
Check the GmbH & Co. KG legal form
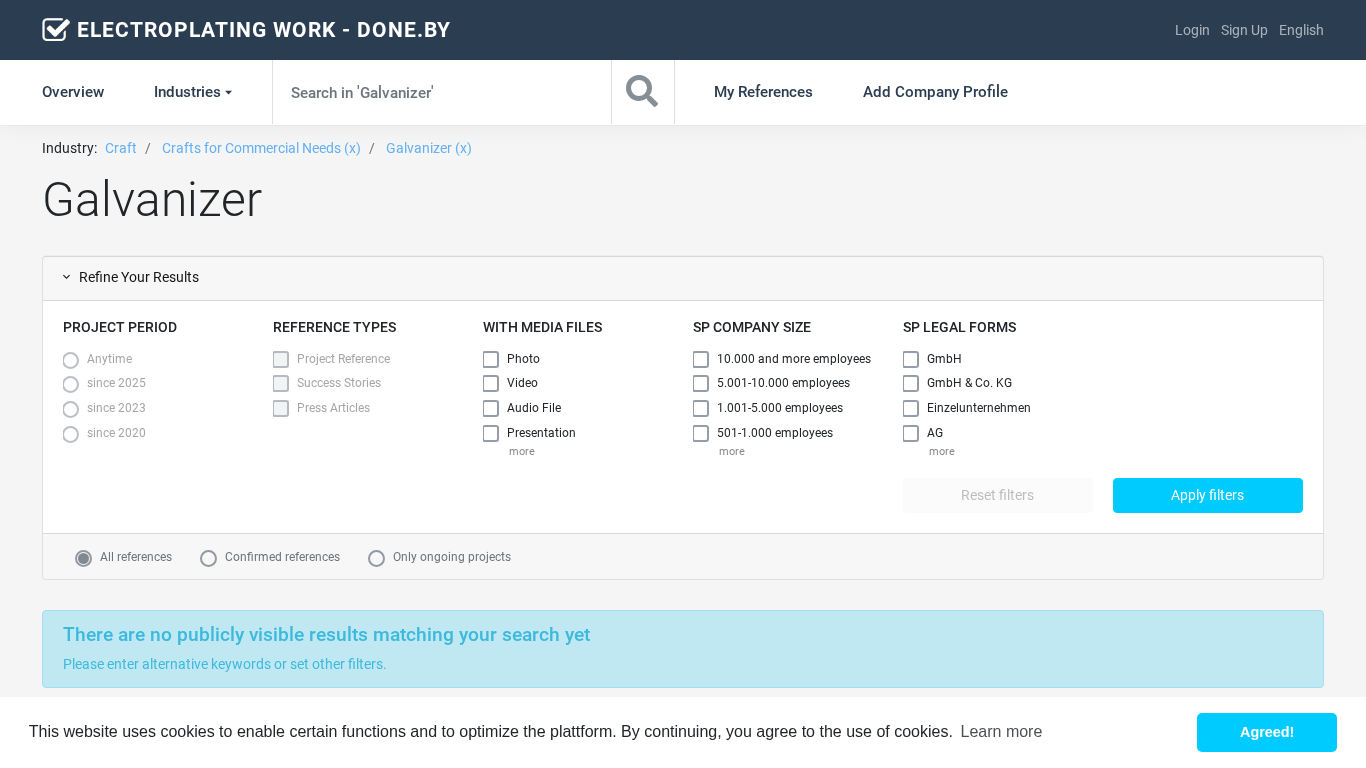point(911,383)
